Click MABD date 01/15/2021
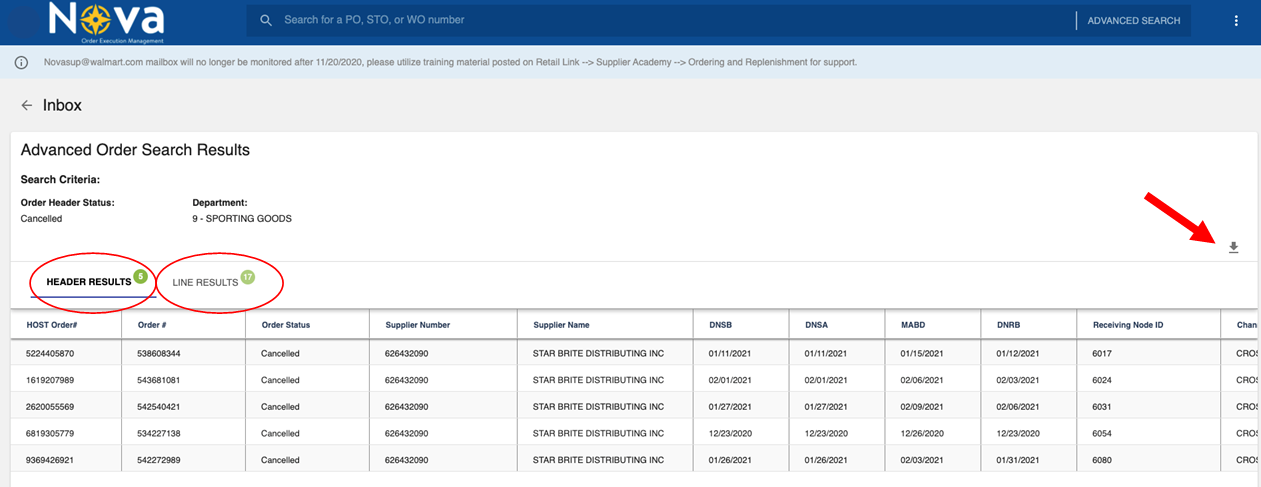1261x487 pixels. coord(923,354)
